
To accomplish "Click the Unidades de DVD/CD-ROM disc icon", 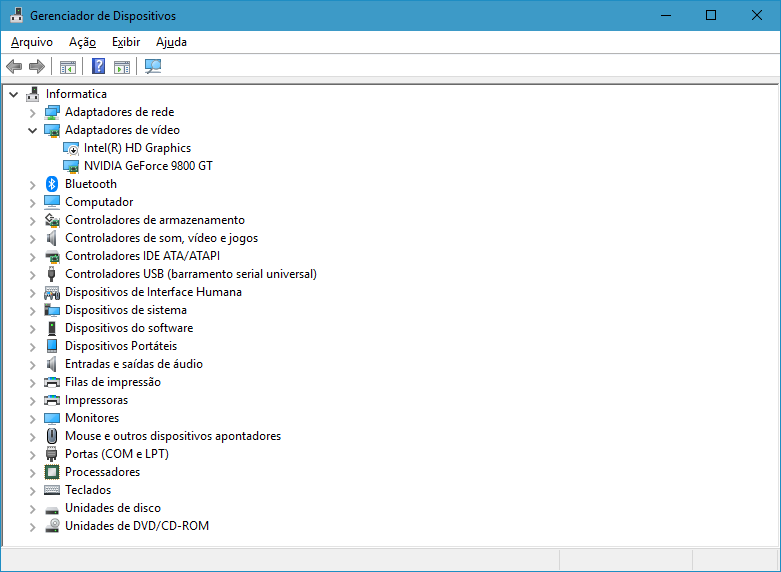I will click(x=52, y=526).
